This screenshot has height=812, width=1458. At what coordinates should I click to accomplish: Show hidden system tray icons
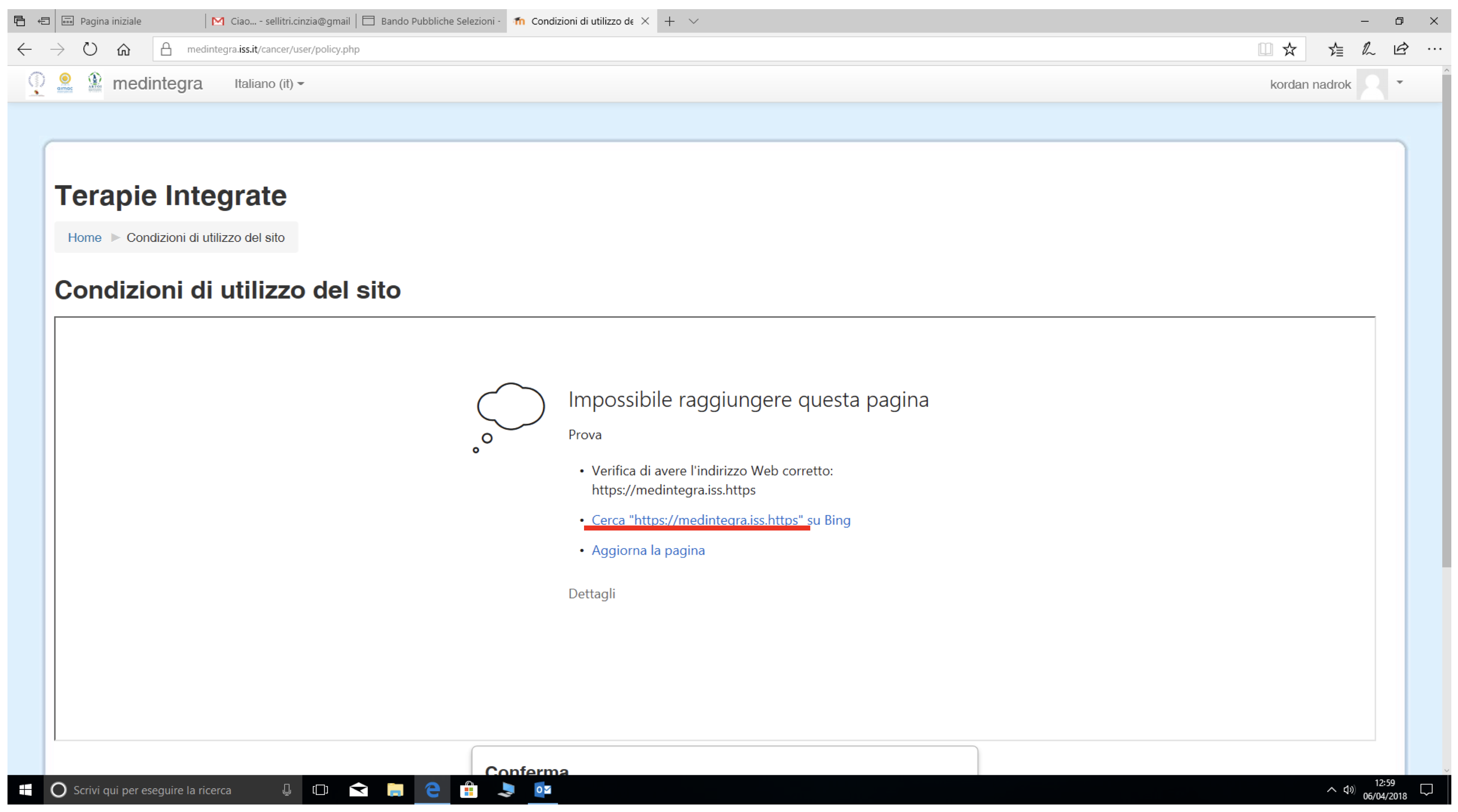point(1331,790)
